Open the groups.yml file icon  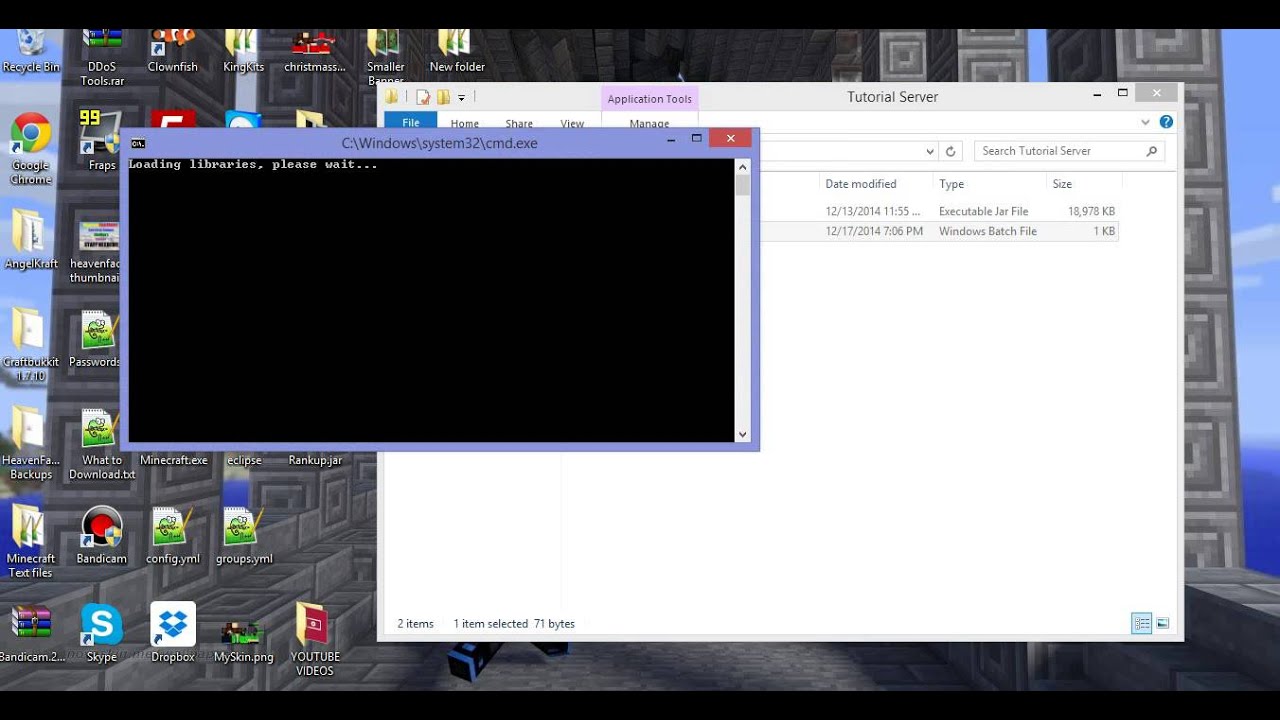[244, 536]
